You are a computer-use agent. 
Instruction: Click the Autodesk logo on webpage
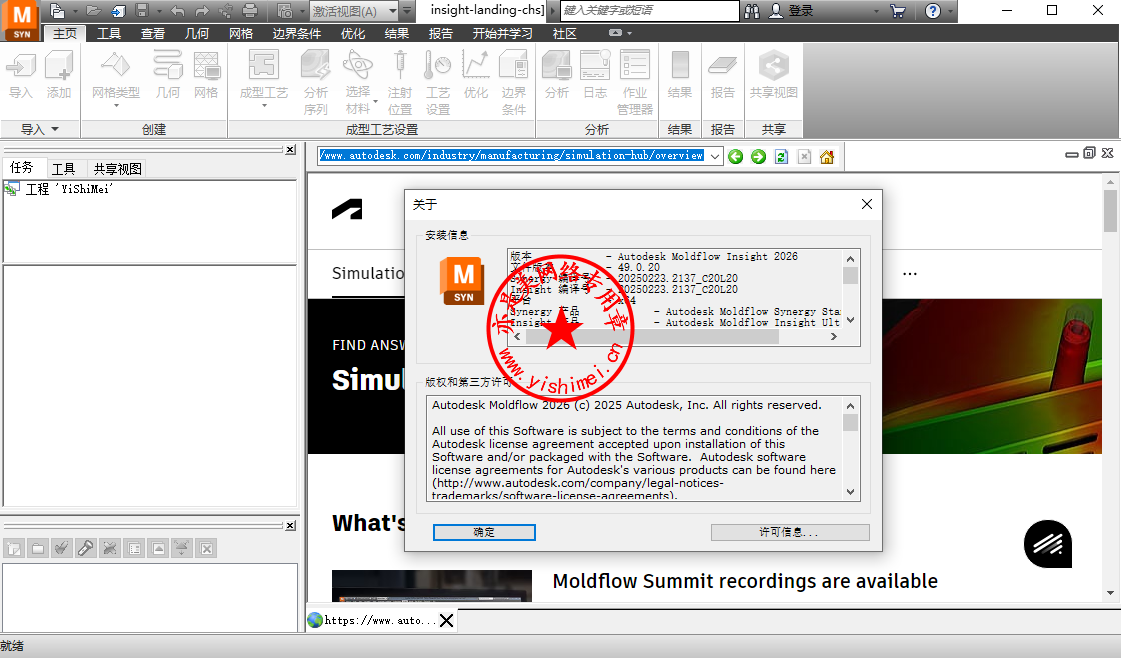pos(347,210)
